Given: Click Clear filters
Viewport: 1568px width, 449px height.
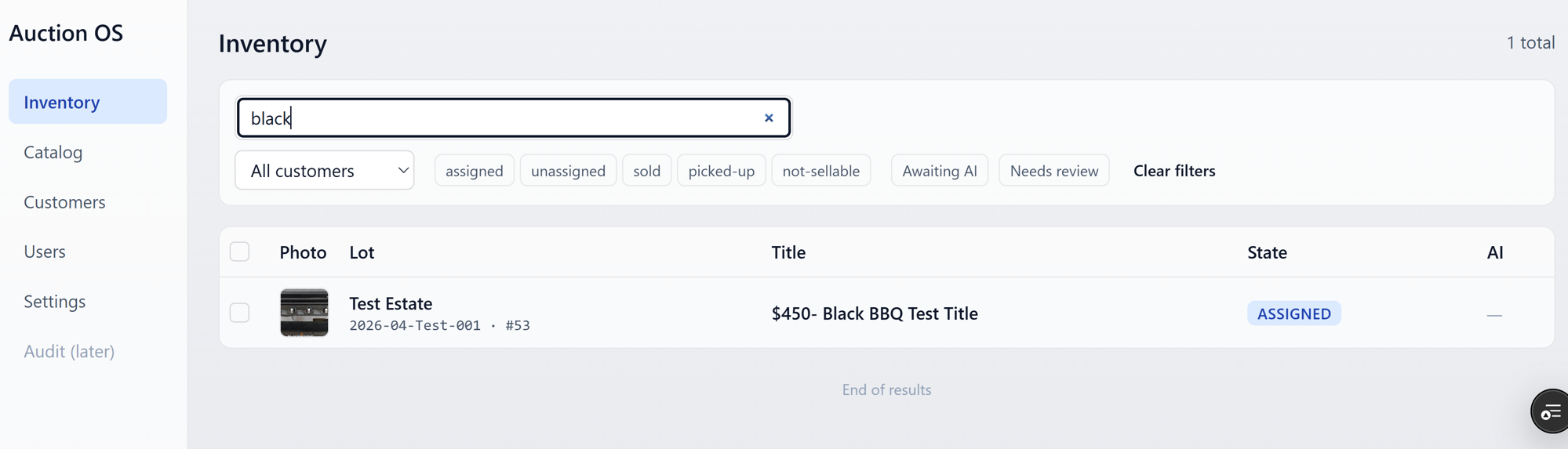Looking at the screenshot, I should click(1174, 170).
